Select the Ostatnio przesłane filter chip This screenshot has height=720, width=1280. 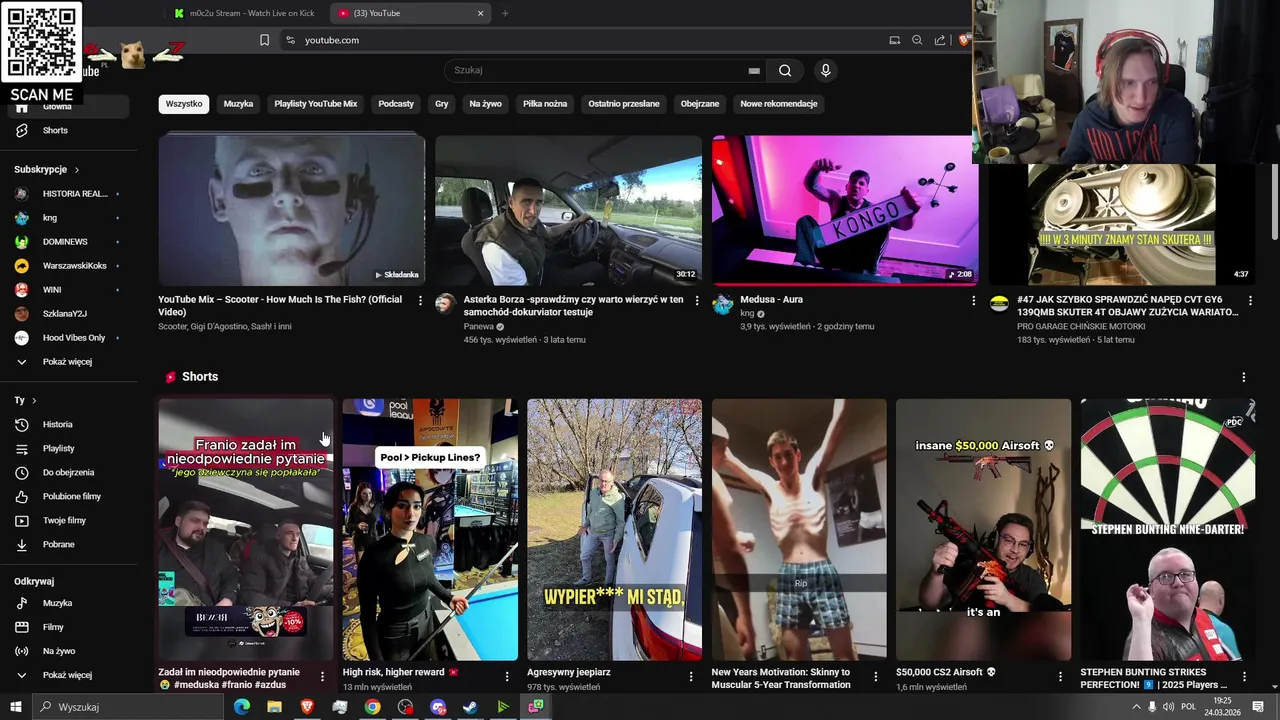(x=624, y=104)
